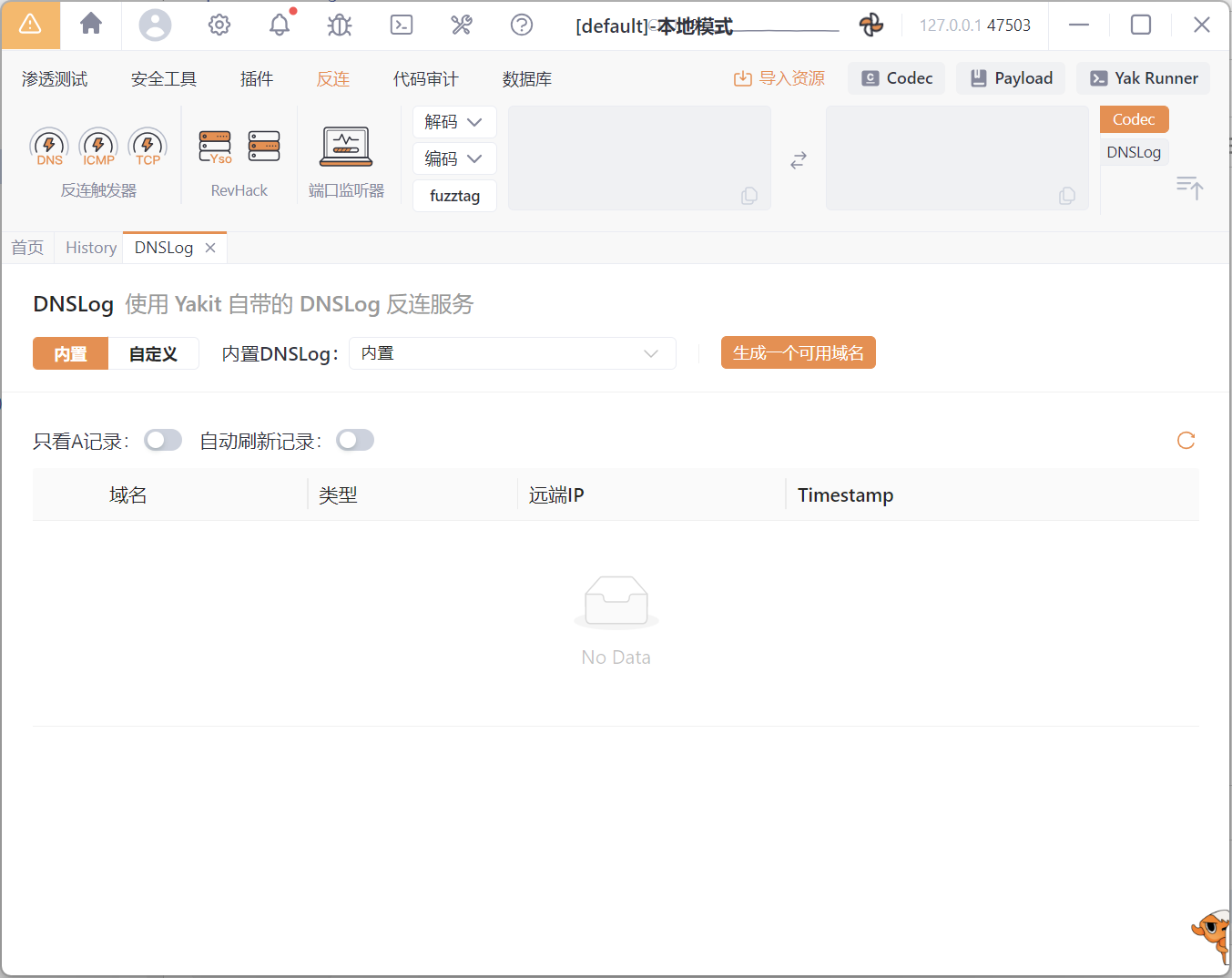Launch the DNS reverse trigger icon
This screenshot has width=1232, height=978.
click(x=49, y=147)
